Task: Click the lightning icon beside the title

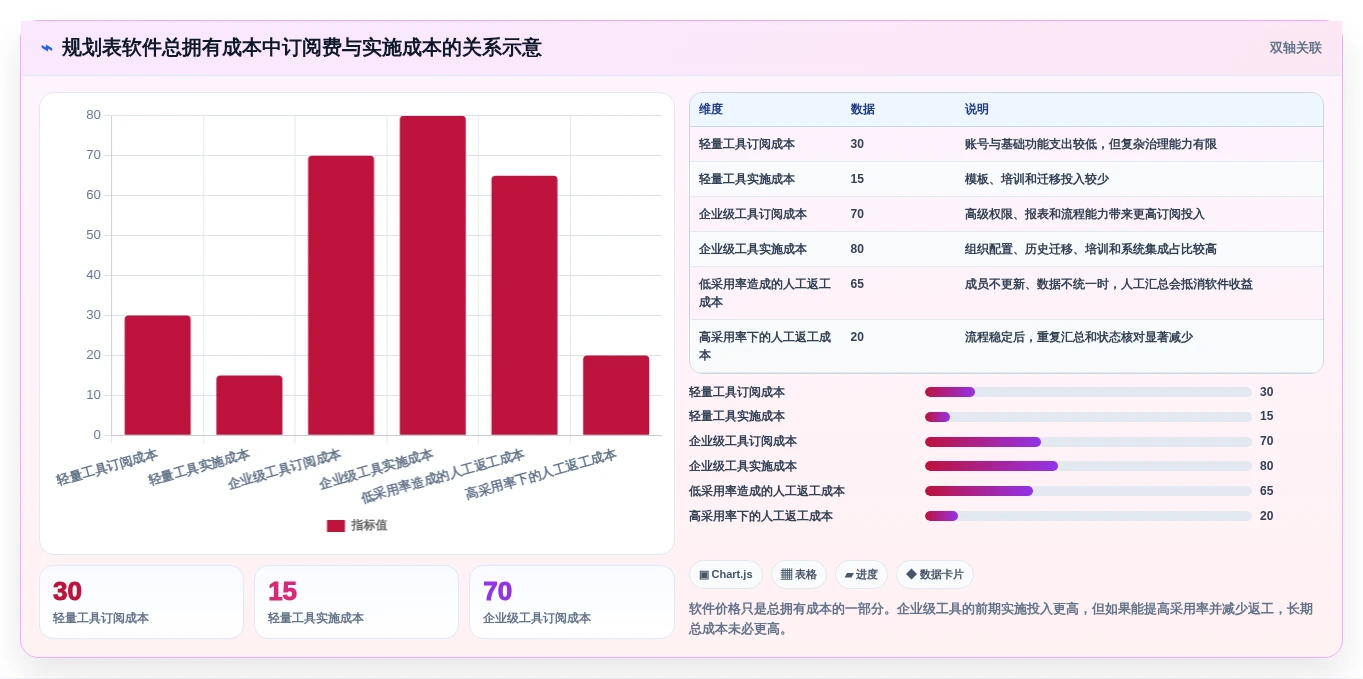Action: pos(47,48)
